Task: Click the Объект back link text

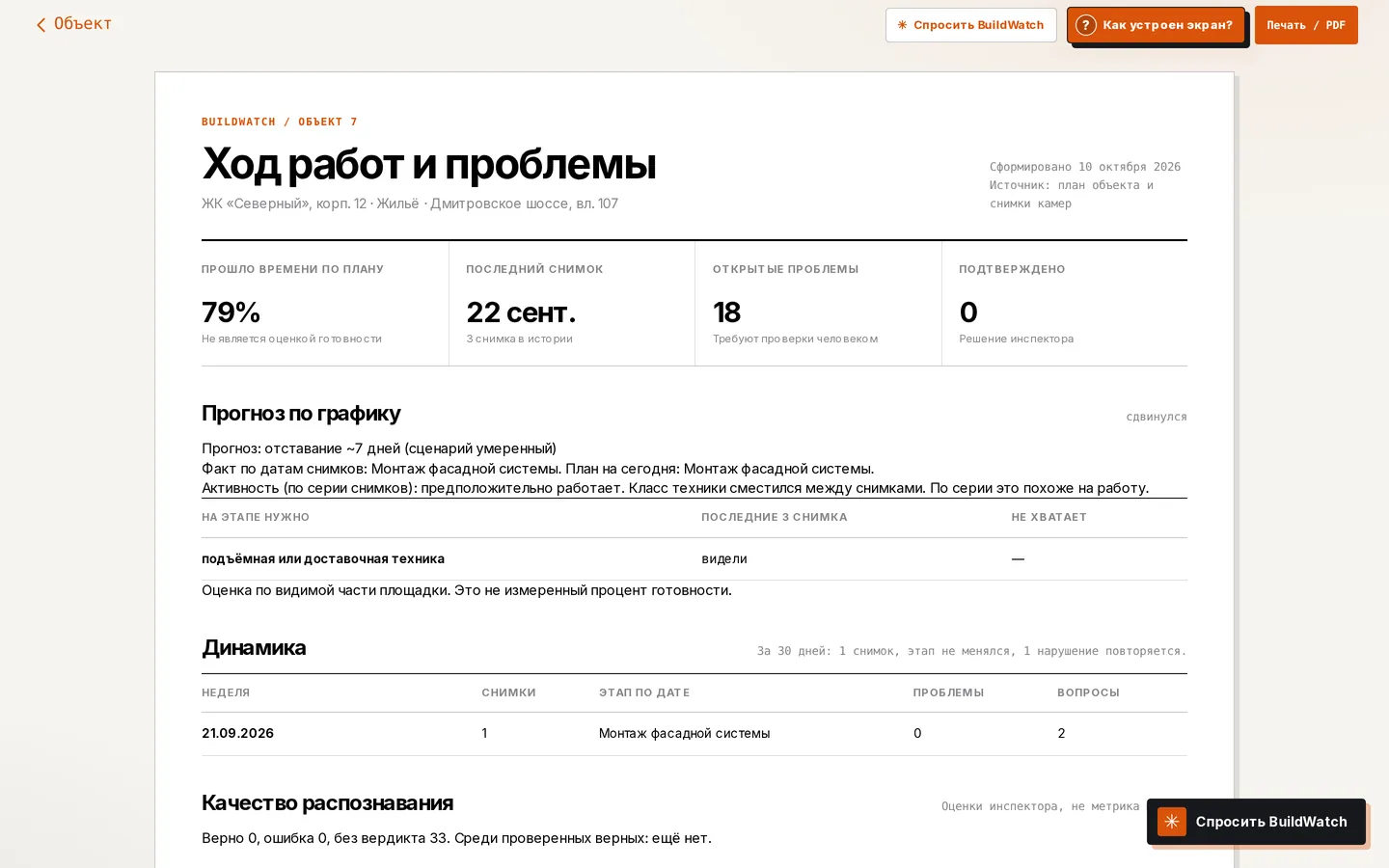Action: (83, 24)
